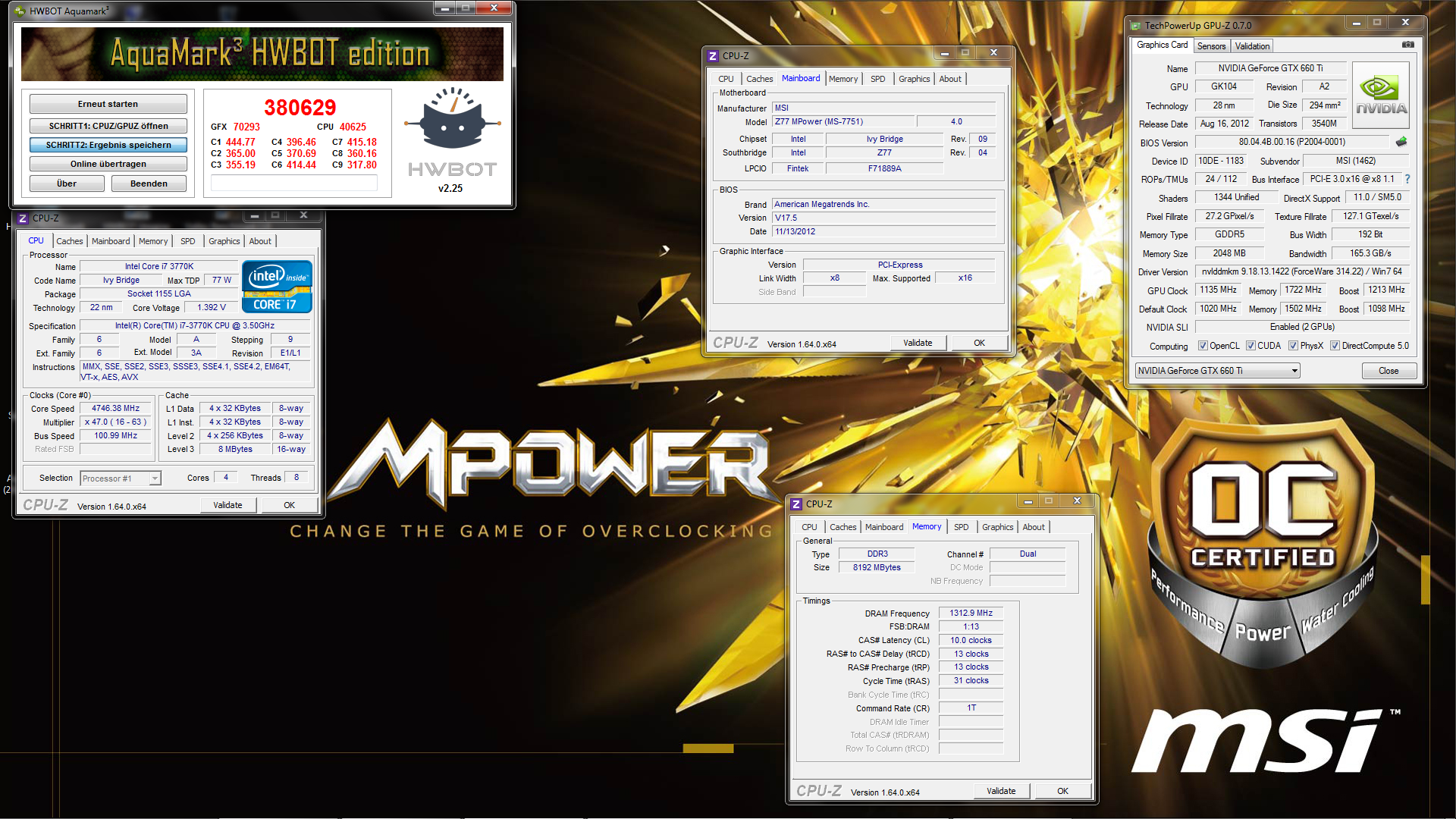Click OK in CPU-Z Memory window

click(1062, 791)
